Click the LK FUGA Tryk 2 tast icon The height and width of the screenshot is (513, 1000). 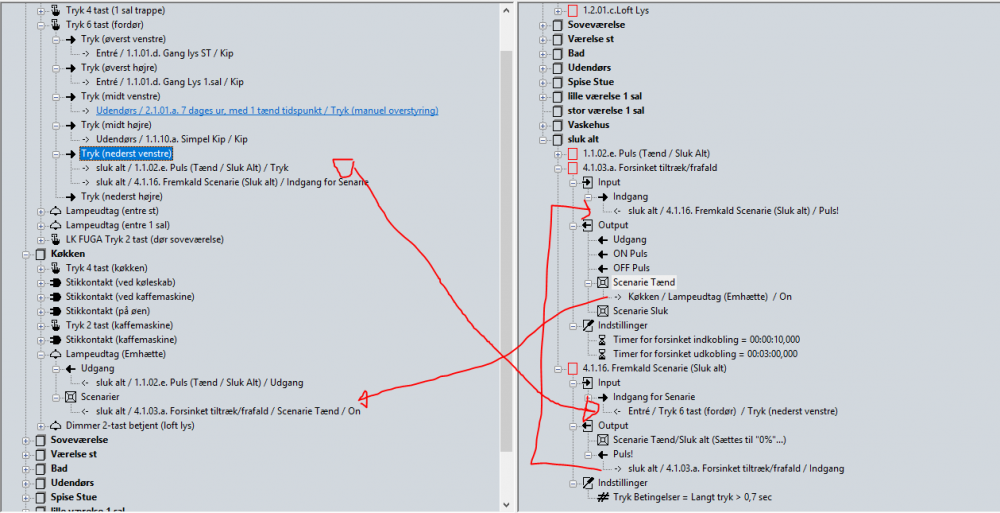(56, 240)
